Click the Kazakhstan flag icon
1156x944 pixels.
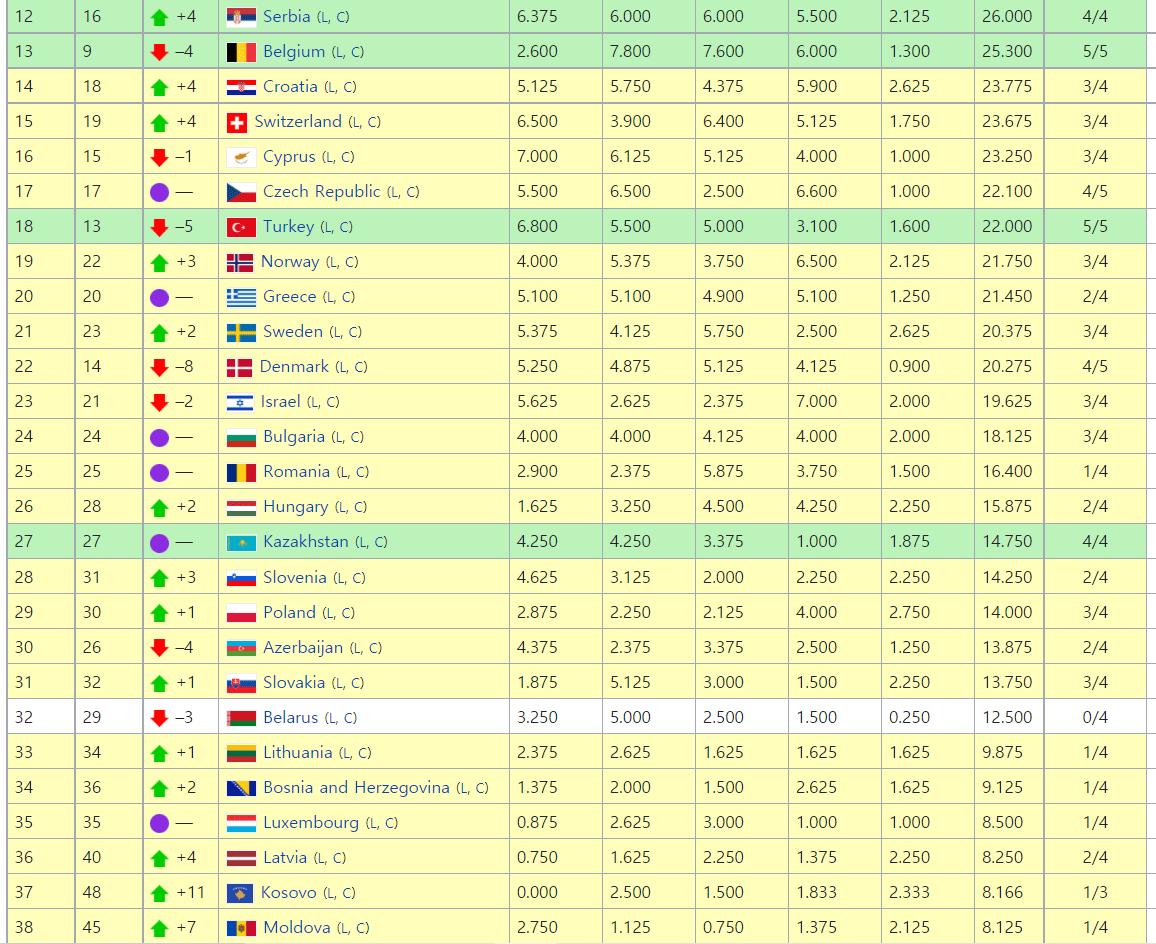pyautogui.click(x=241, y=543)
